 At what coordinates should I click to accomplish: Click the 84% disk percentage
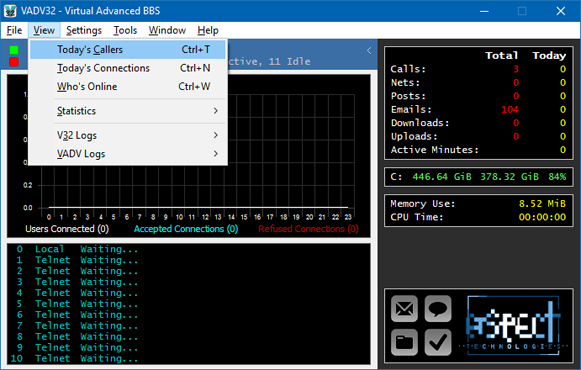pyautogui.click(x=557, y=177)
